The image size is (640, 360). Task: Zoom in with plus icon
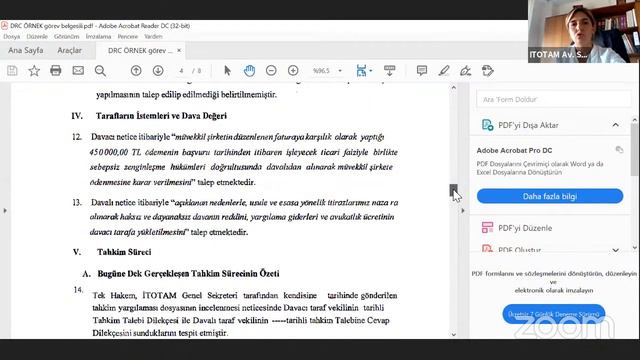293,71
